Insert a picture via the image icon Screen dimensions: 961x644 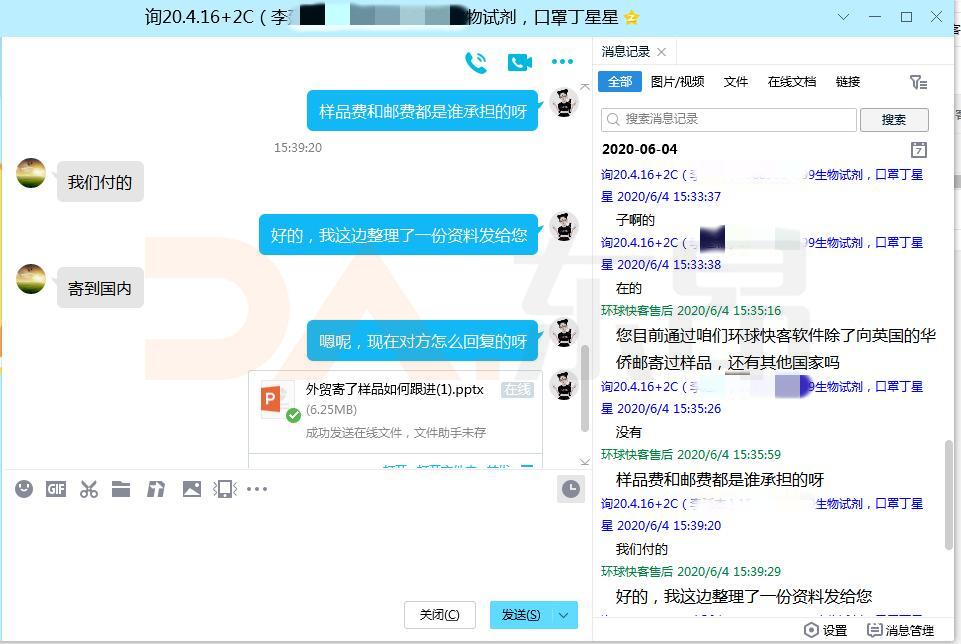(192, 489)
